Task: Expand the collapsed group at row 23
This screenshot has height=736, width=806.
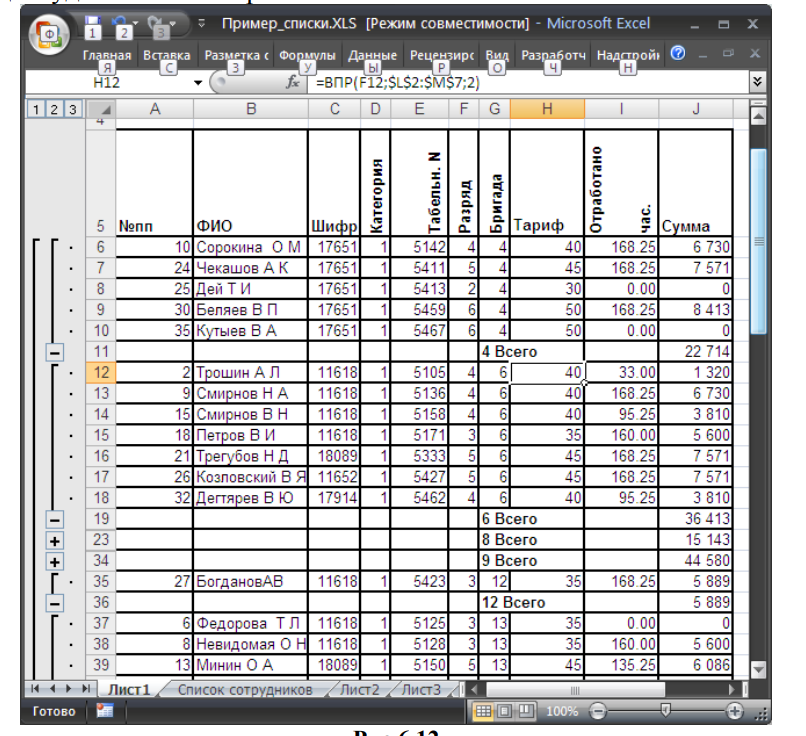Action: 55,541
